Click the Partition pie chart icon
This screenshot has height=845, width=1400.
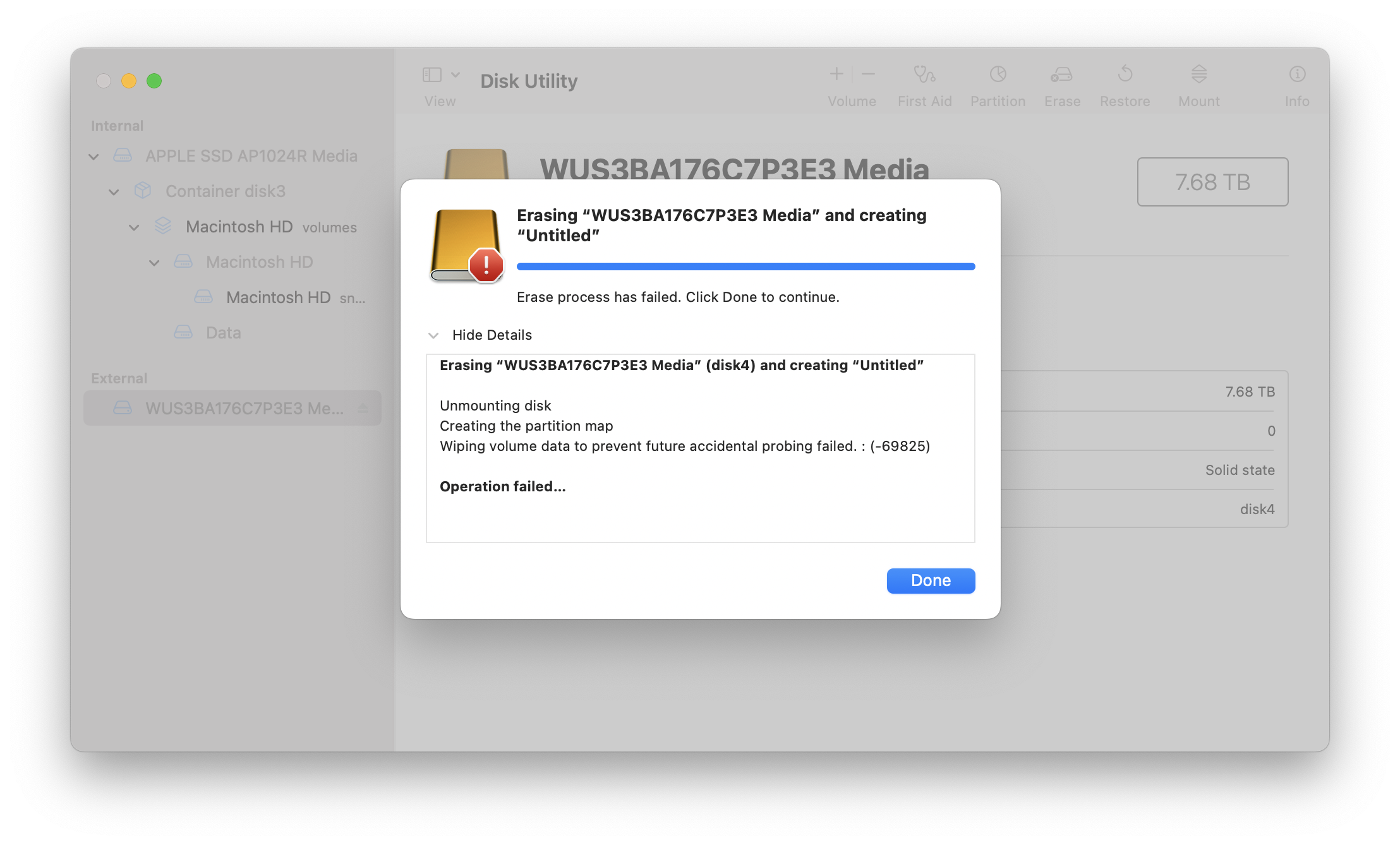pos(998,75)
